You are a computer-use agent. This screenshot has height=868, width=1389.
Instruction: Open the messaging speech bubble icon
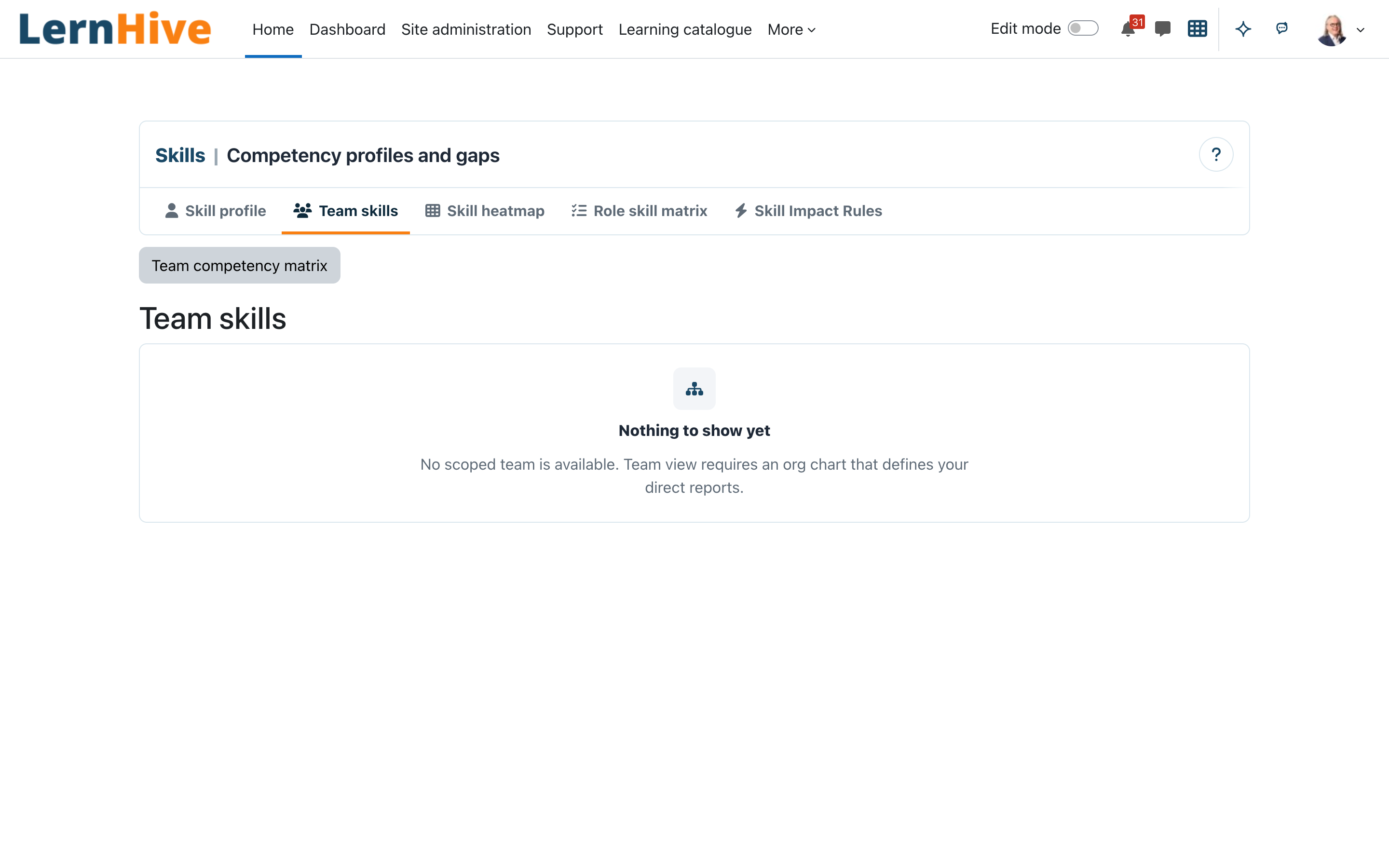point(1162,29)
